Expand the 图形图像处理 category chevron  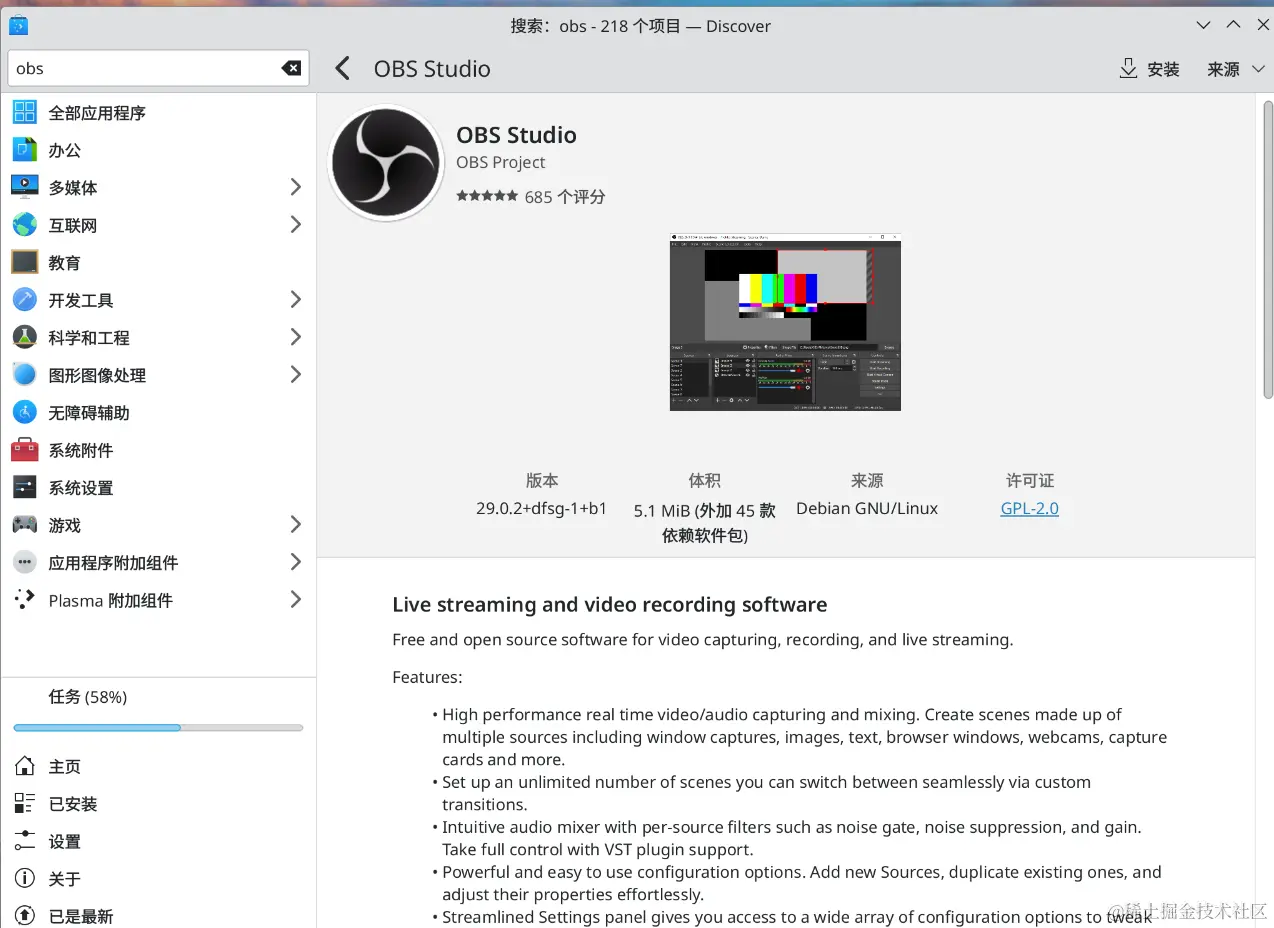[295, 375]
